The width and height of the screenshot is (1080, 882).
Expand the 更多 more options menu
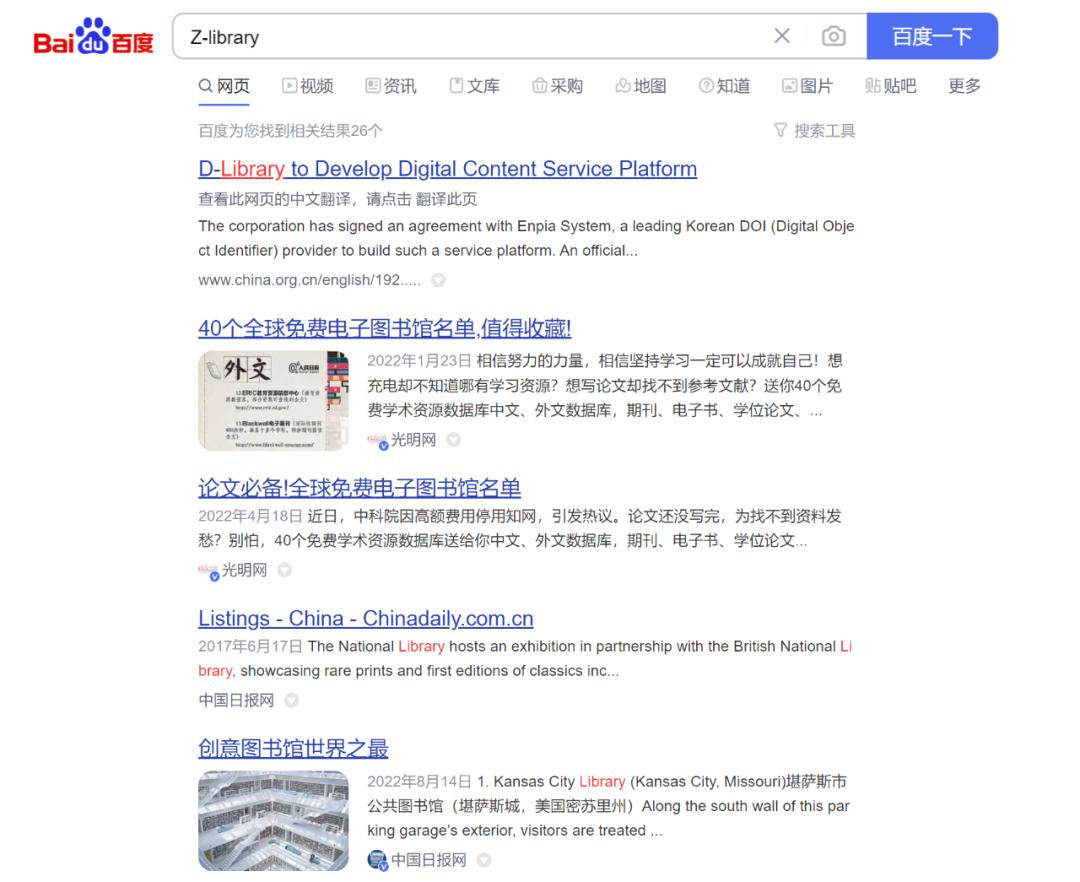[x=963, y=86]
